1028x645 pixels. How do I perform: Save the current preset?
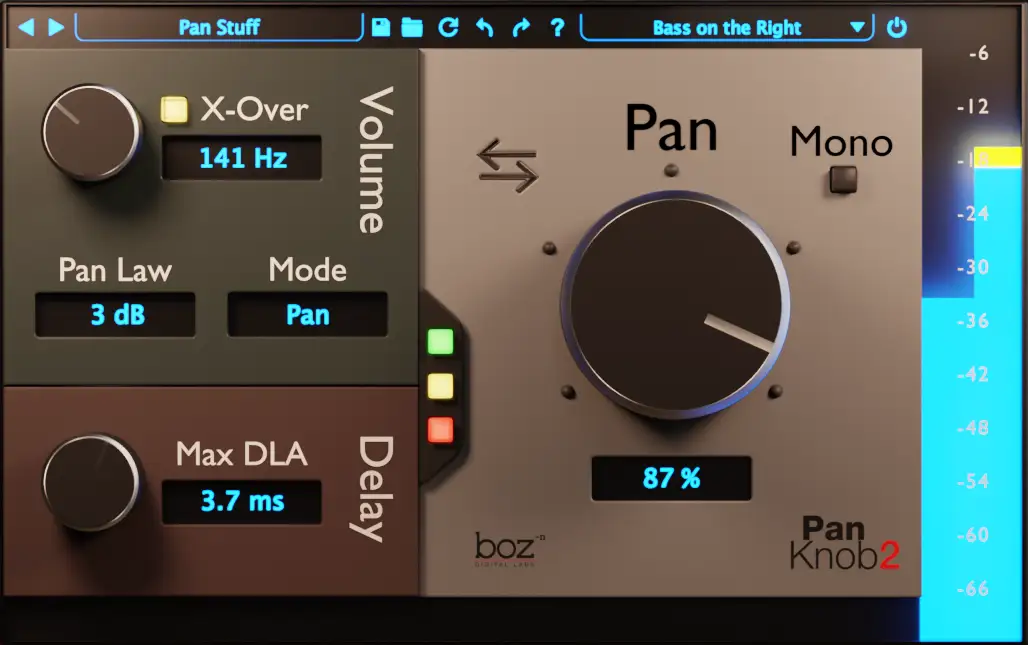[x=381, y=27]
